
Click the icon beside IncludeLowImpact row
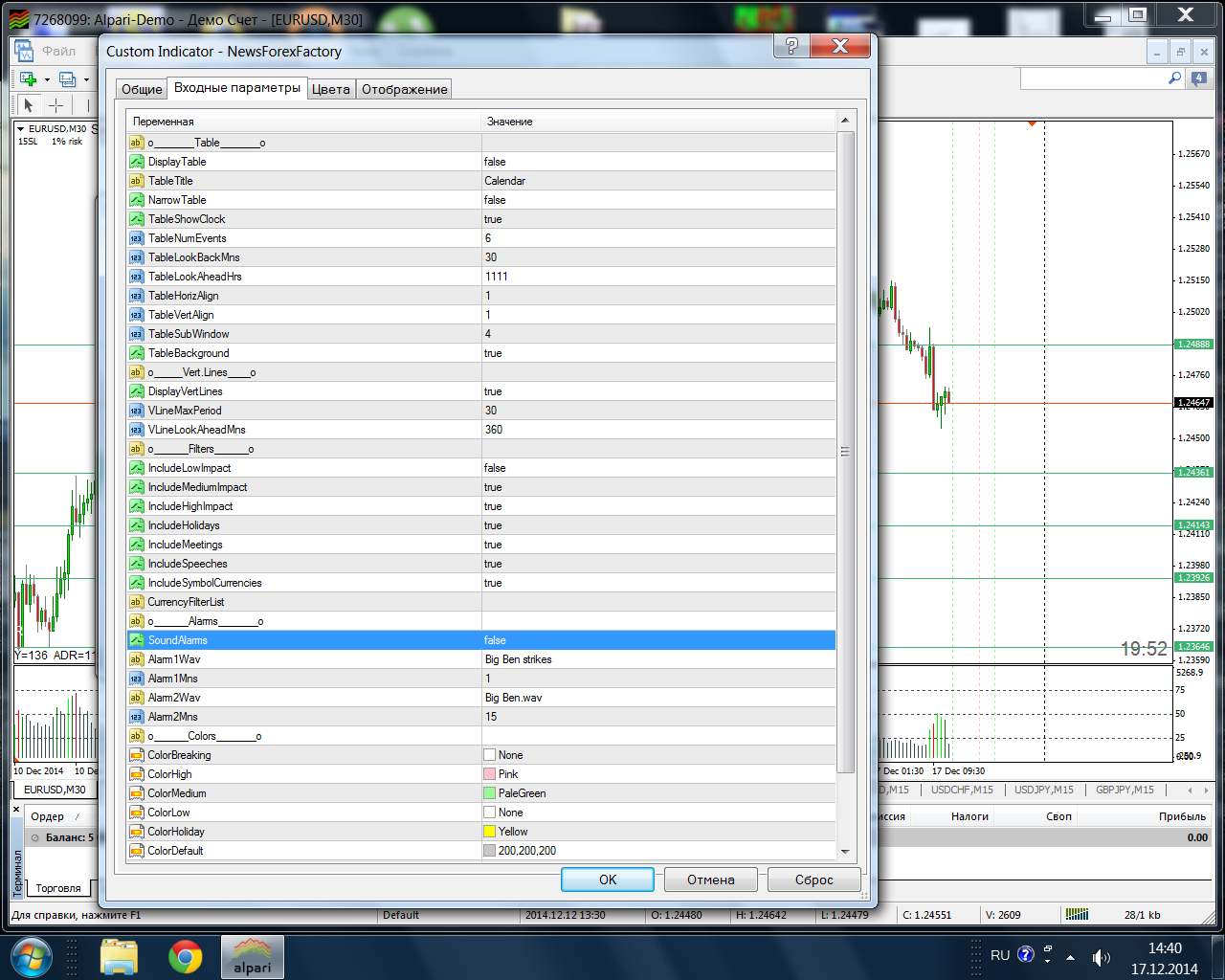(x=136, y=468)
